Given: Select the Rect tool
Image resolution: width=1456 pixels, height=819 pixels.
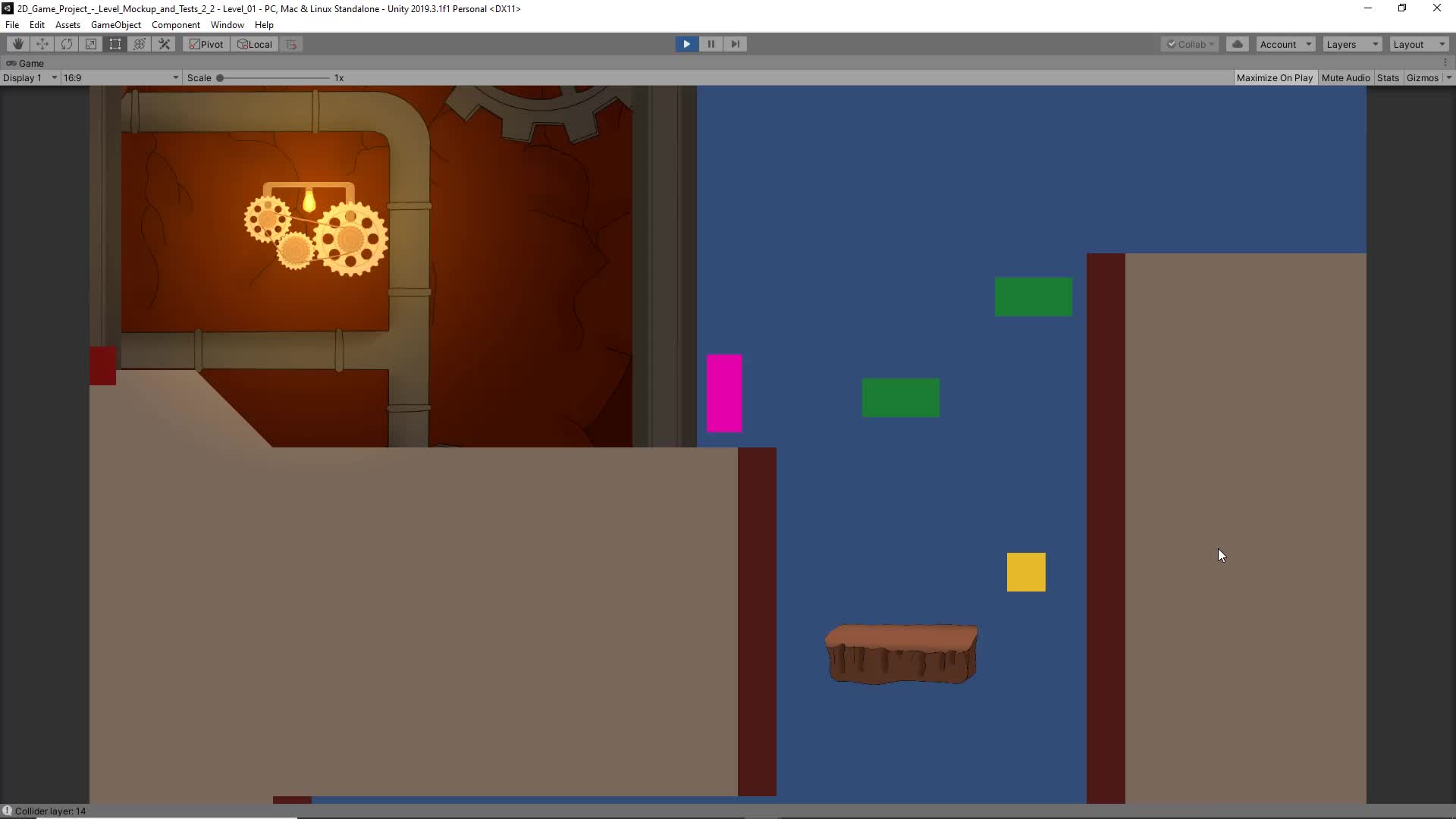Looking at the screenshot, I should pos(115,44).
